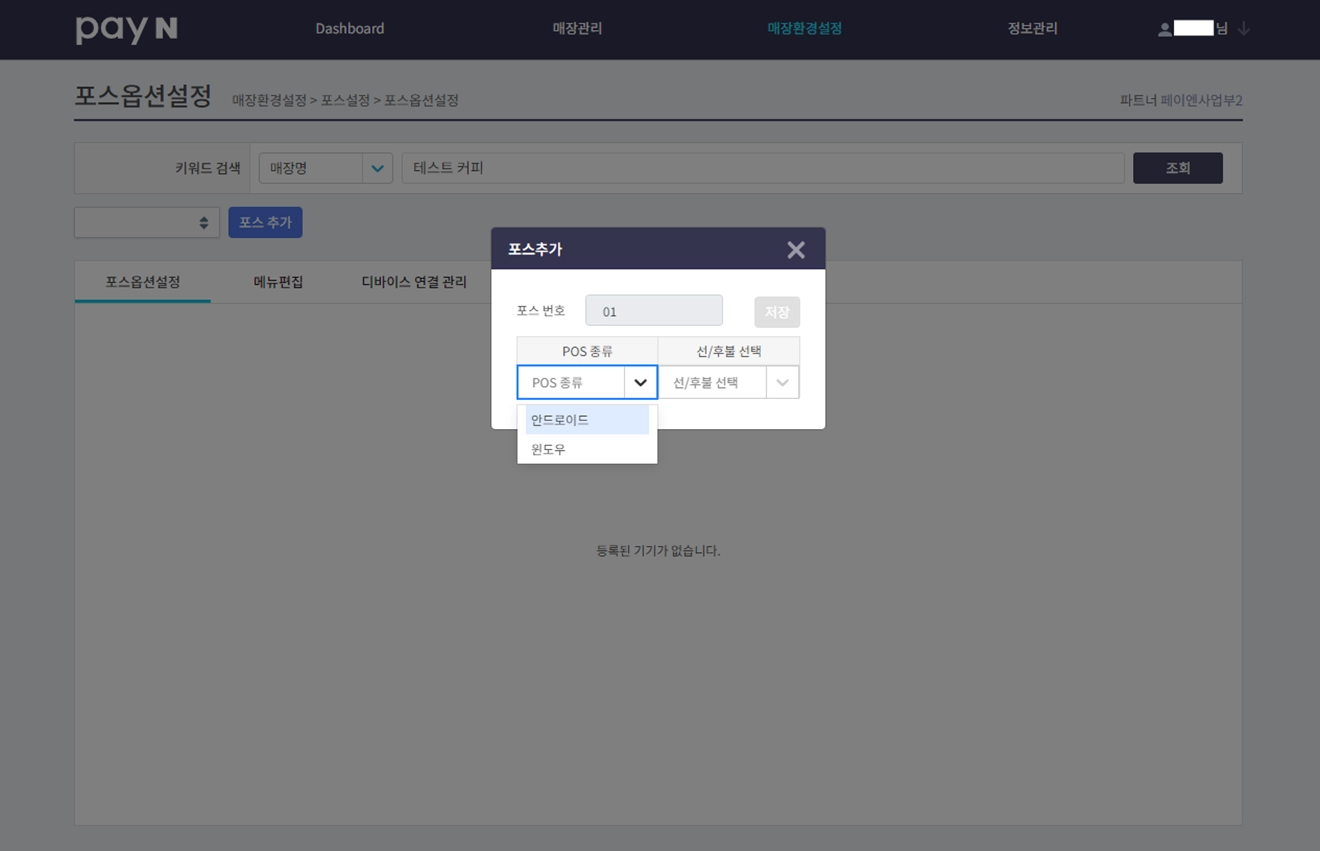
Task: Open the 선/후불 선택 dropdown
Action: 729,382
